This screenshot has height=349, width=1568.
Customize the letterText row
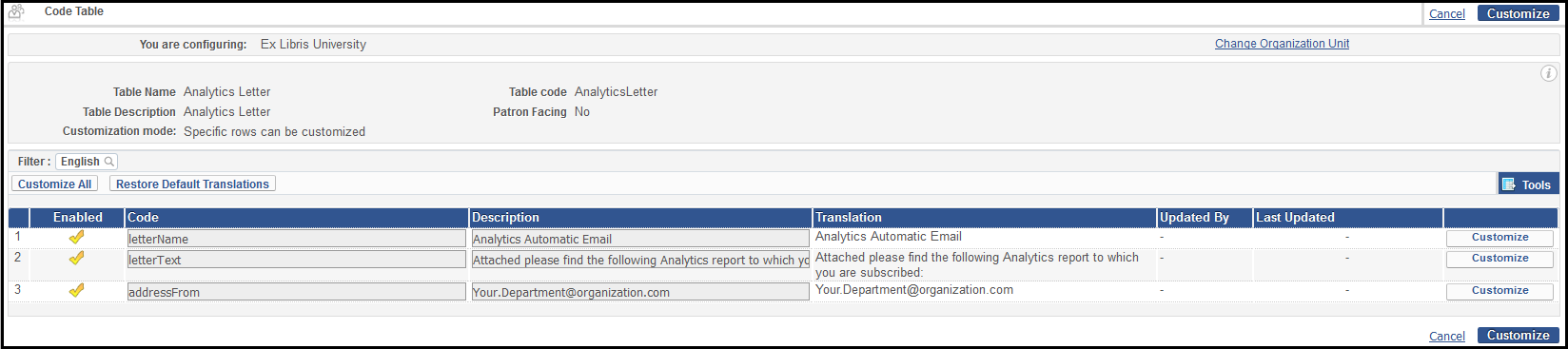tap(1499, 259)
